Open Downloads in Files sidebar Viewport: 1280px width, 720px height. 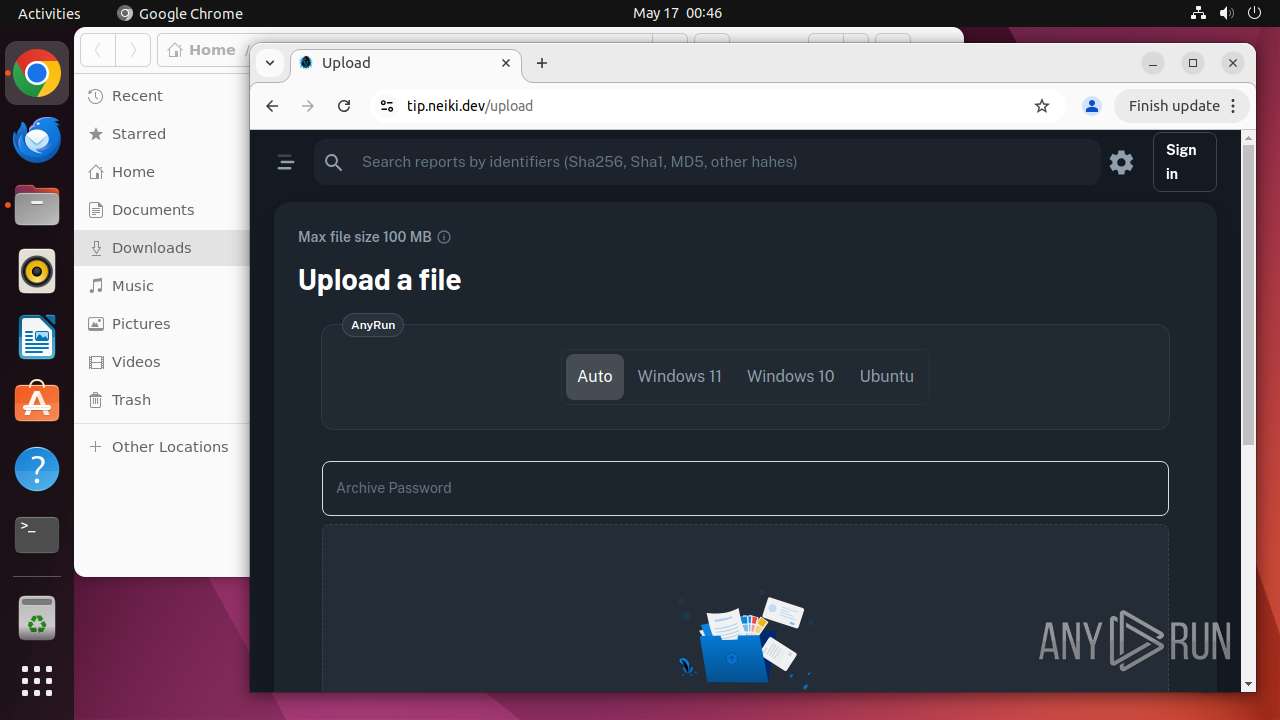point(162,248)
